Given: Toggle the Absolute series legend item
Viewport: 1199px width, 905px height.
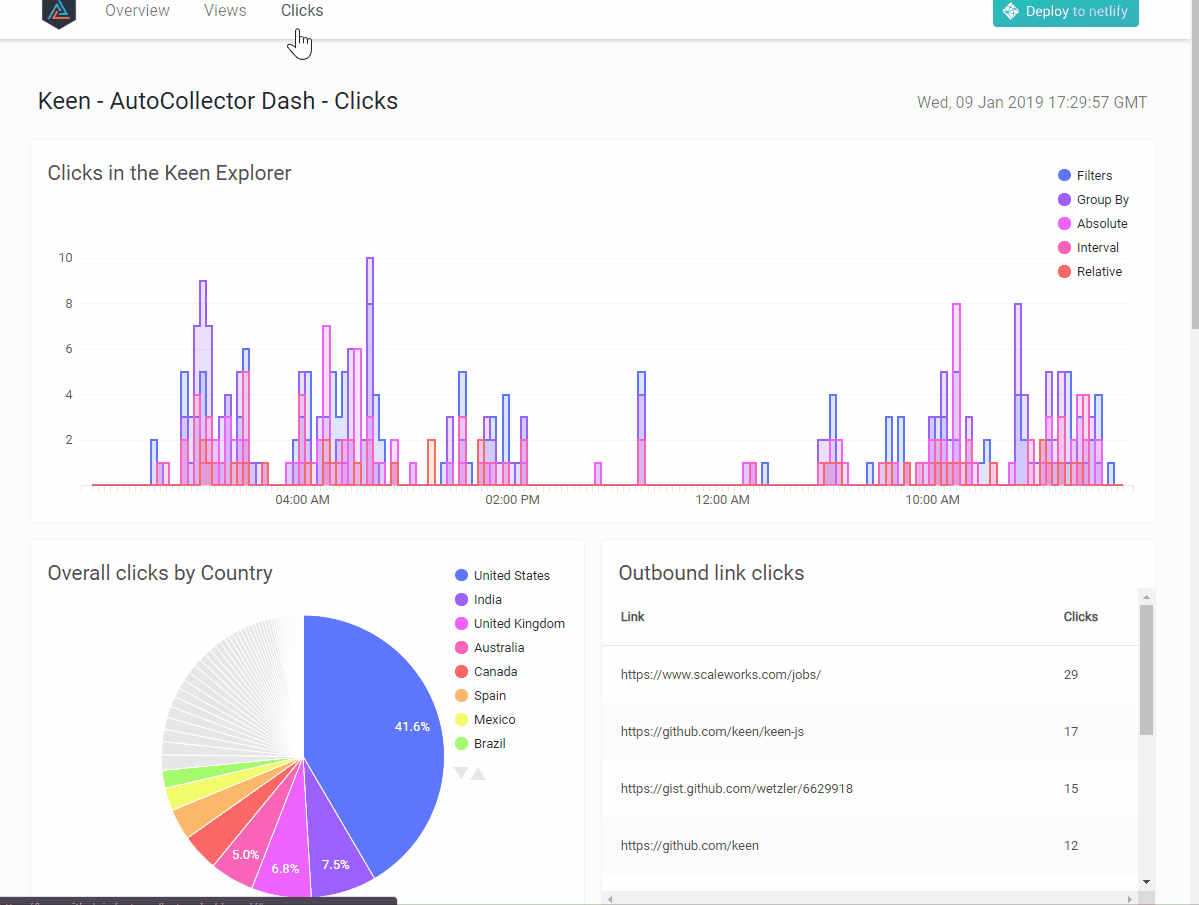Looking at the screenshot, I should (x=1093, y=223).
